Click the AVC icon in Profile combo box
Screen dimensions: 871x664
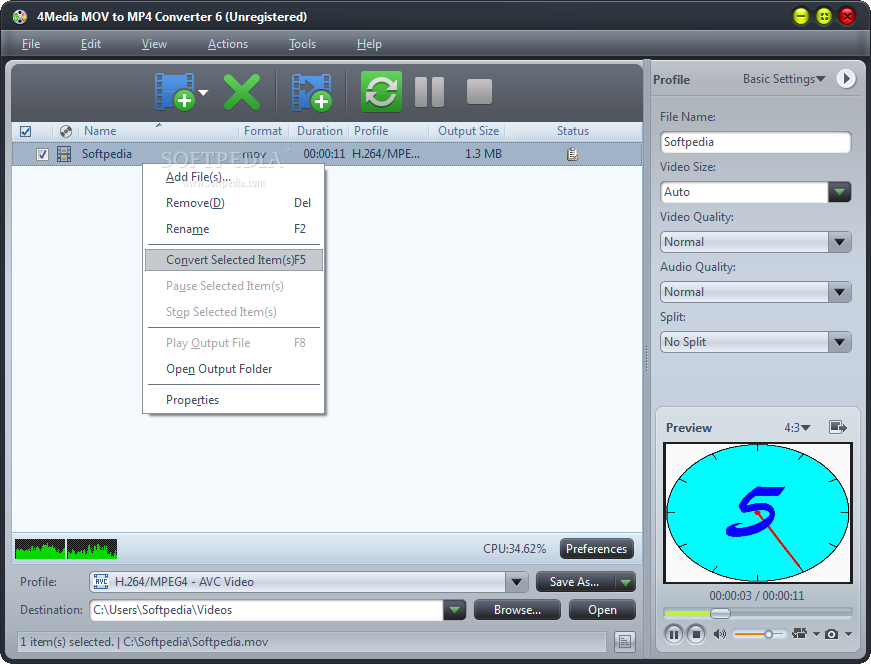pos(101,582)
